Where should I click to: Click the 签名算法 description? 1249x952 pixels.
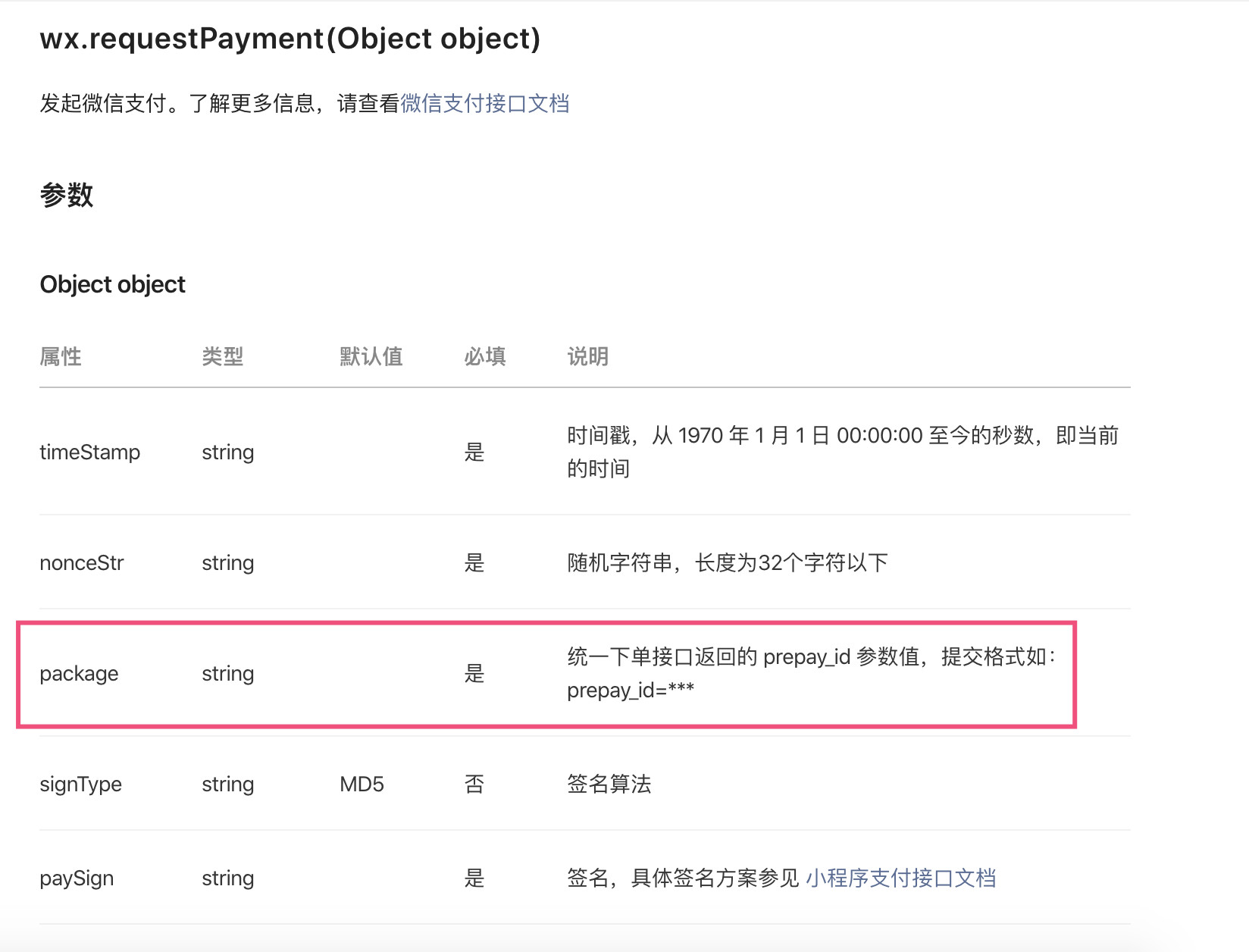(609, 784)
